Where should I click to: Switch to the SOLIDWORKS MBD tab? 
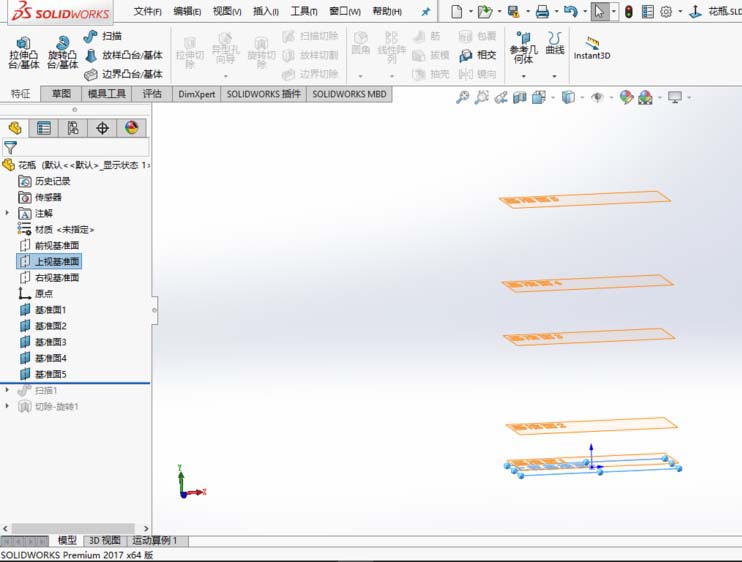tap(349, 94)
